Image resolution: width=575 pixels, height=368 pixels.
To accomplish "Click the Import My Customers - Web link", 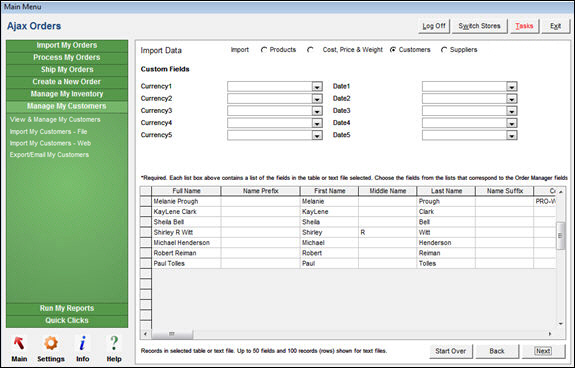I will tap(50, 143).
